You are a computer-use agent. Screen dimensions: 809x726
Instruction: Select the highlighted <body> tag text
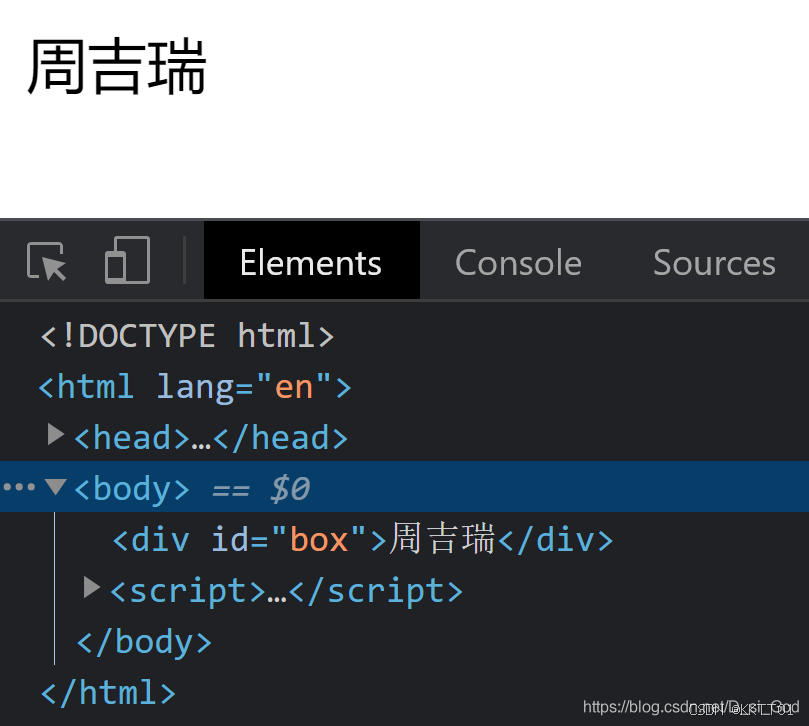click(x=132, y=488)
